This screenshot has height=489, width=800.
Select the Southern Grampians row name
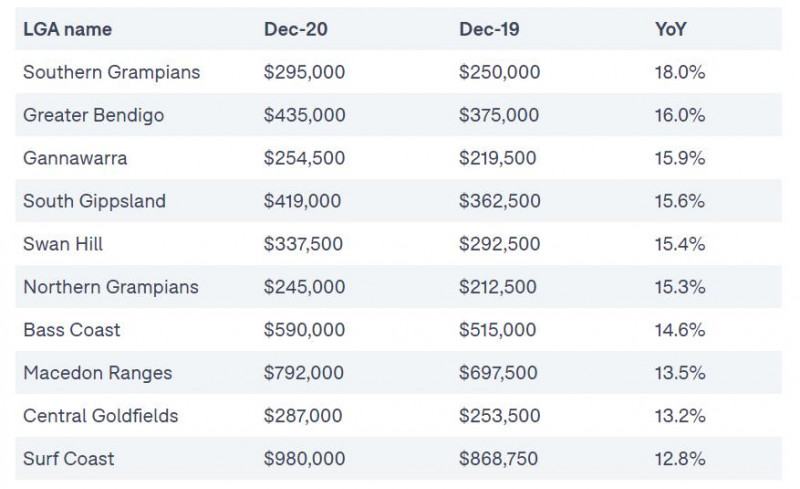[x=111, y=72]
